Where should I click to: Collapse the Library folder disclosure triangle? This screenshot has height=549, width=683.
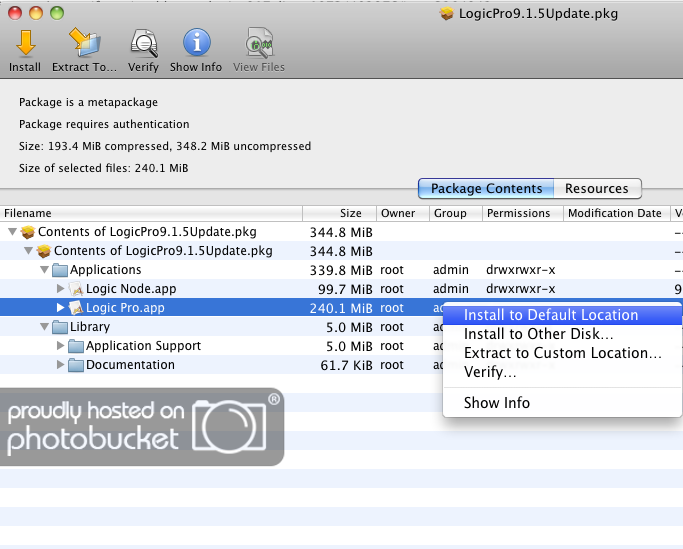tap(45, 327)
